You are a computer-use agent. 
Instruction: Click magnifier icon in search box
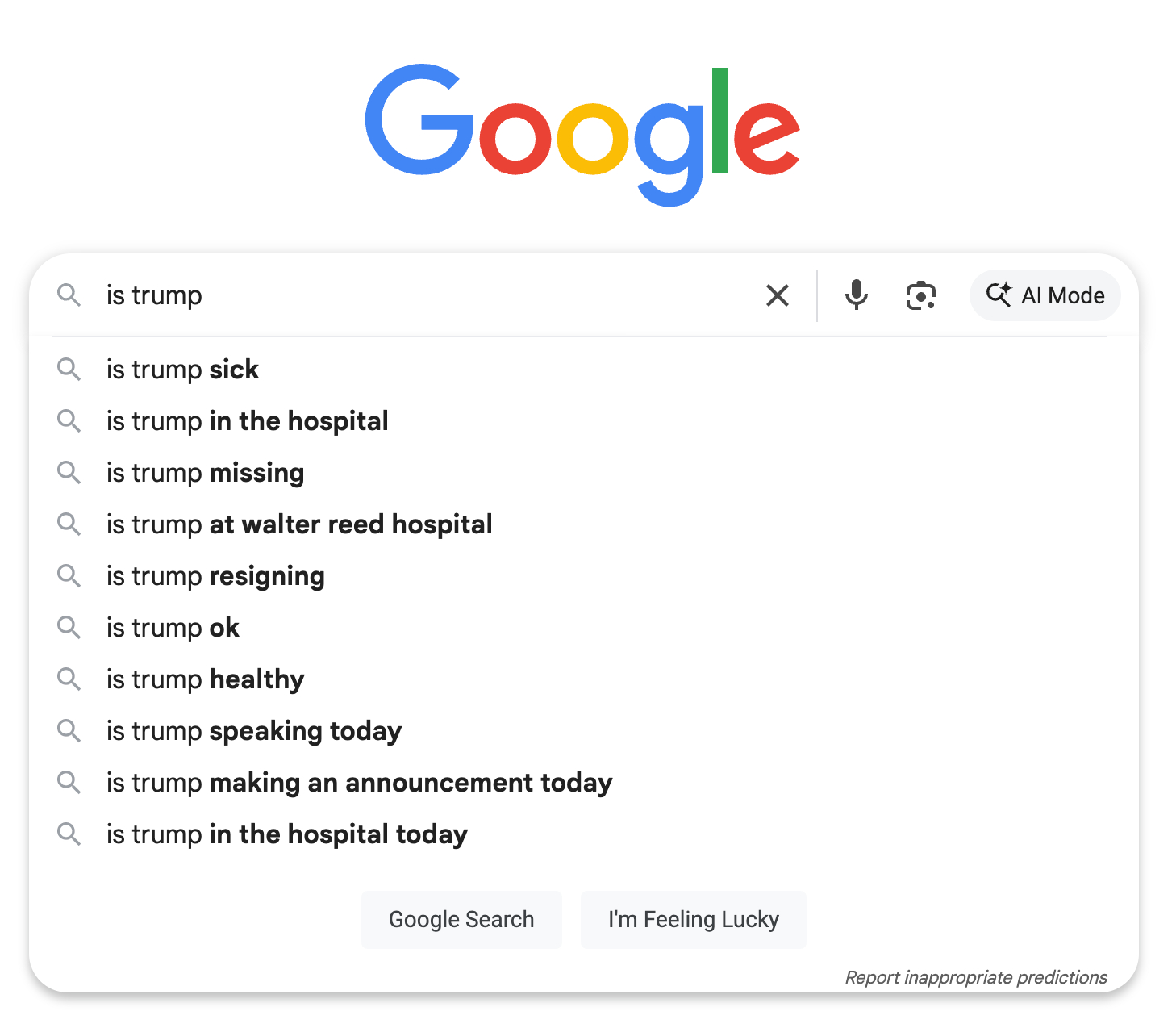coord(69,295)
